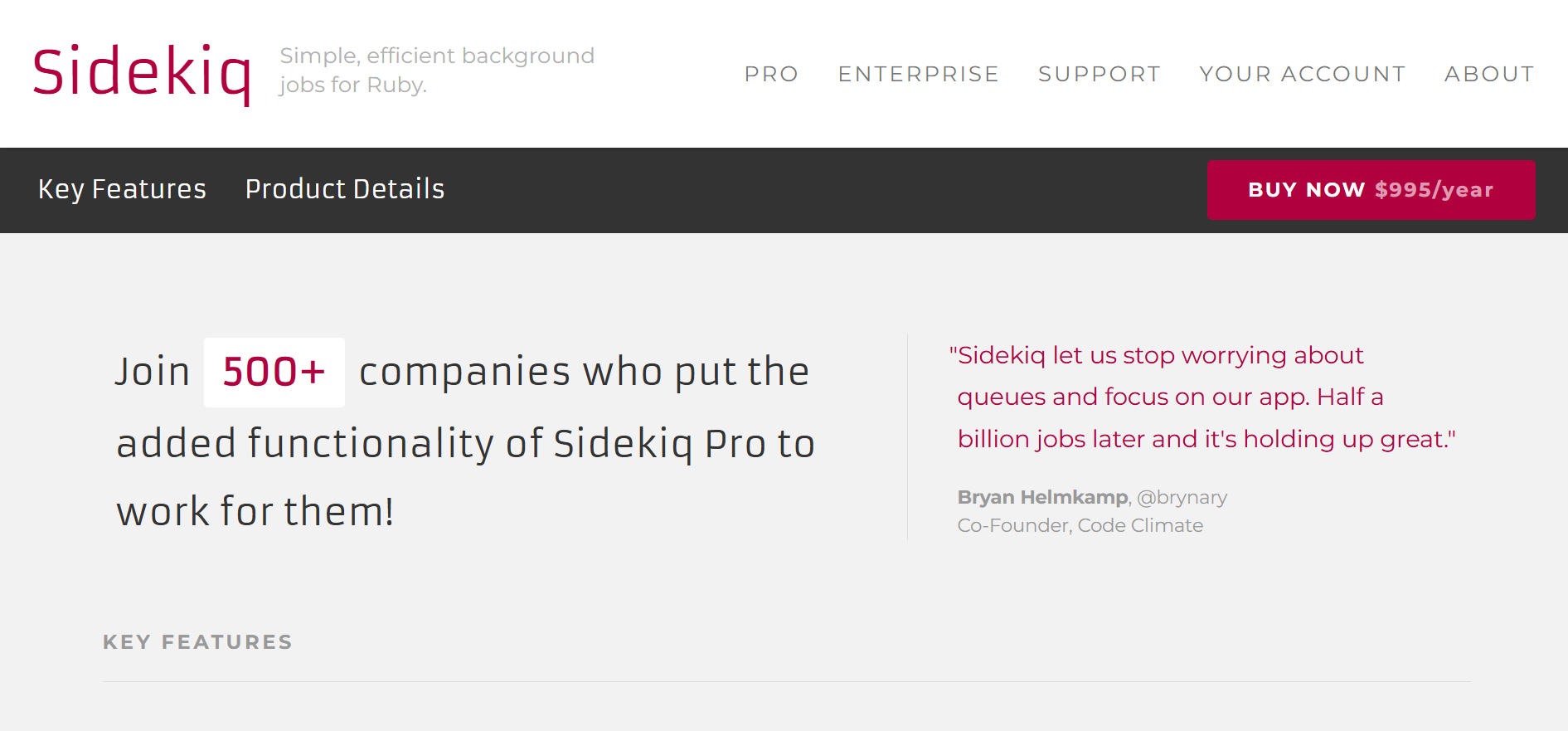Click the Sidekiq tagline text
The width and height of the screenshot is (1568, 731).
[x=436, y=70]
